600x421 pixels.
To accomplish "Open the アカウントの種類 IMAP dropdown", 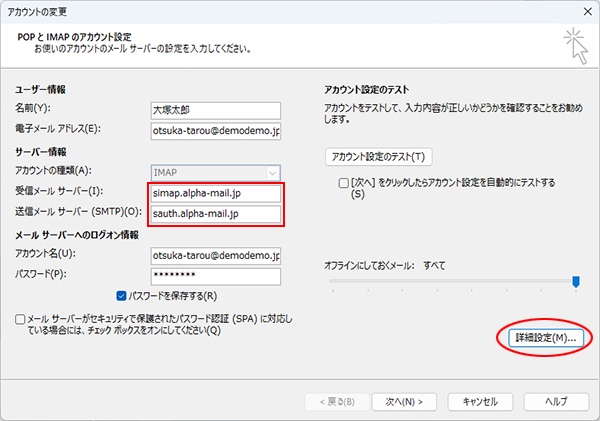I will (x=214, y=171).
